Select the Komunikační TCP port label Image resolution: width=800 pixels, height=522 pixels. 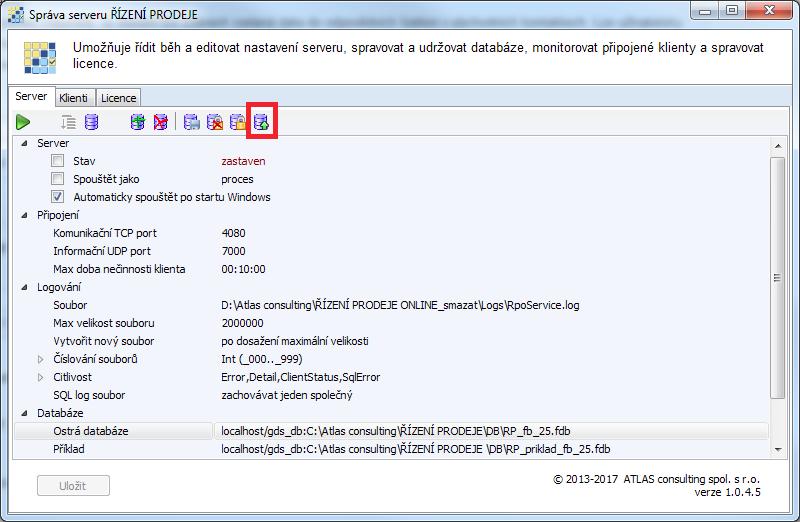coord(105,233)
